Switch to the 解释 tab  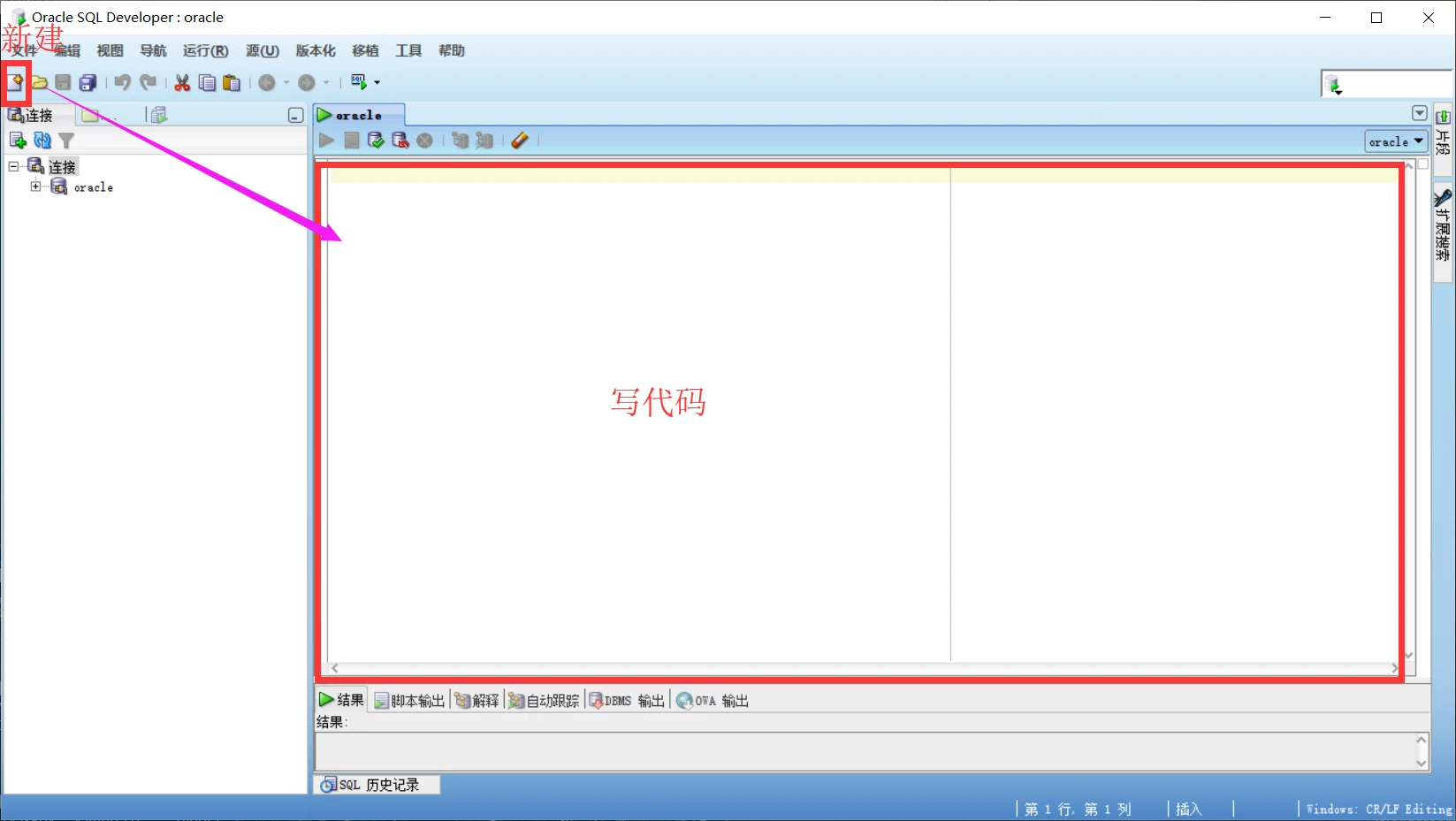click(x=476, y=700)
